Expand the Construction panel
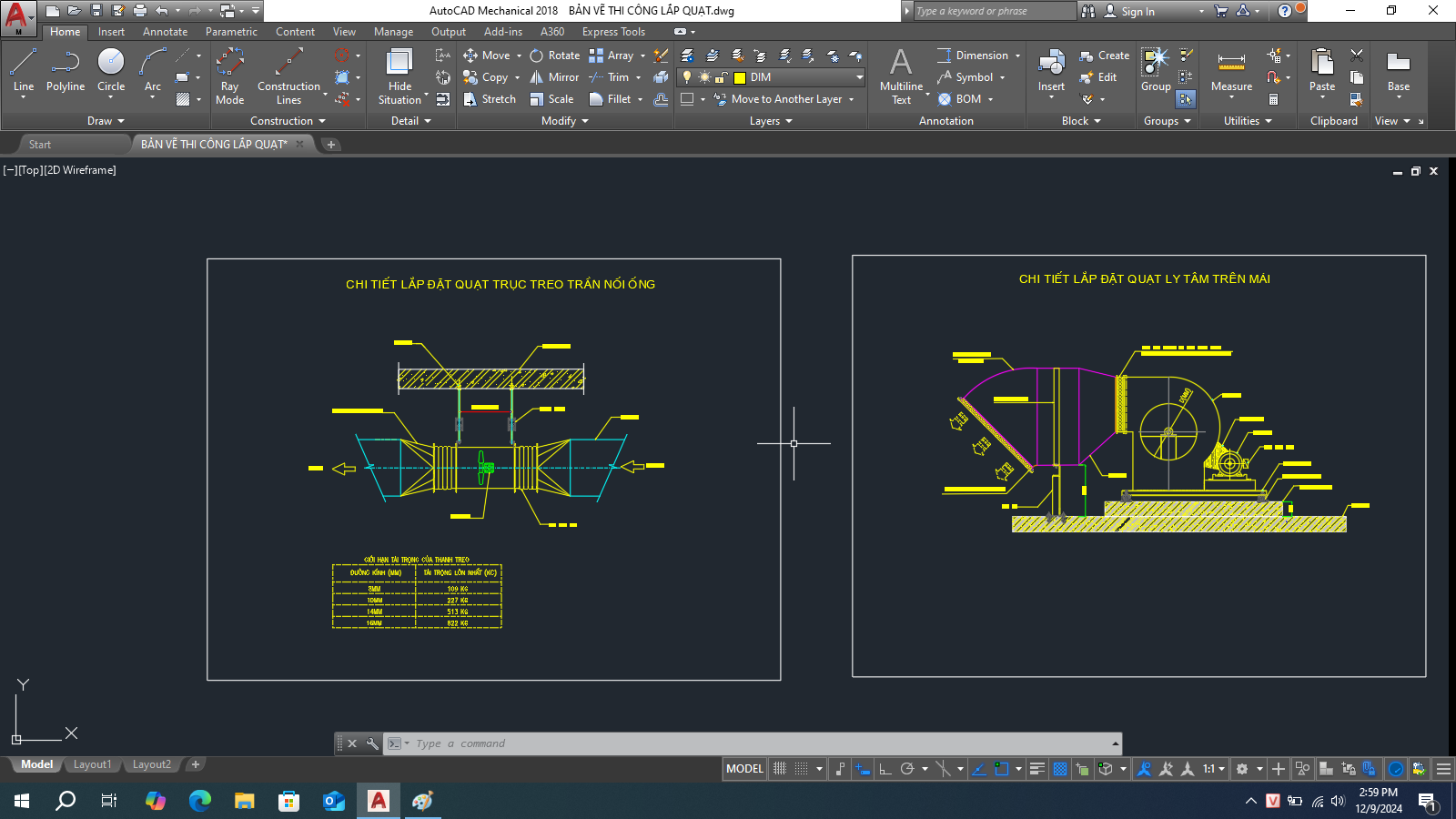This screenshot has width=1456, height=819. click(288, 121)
